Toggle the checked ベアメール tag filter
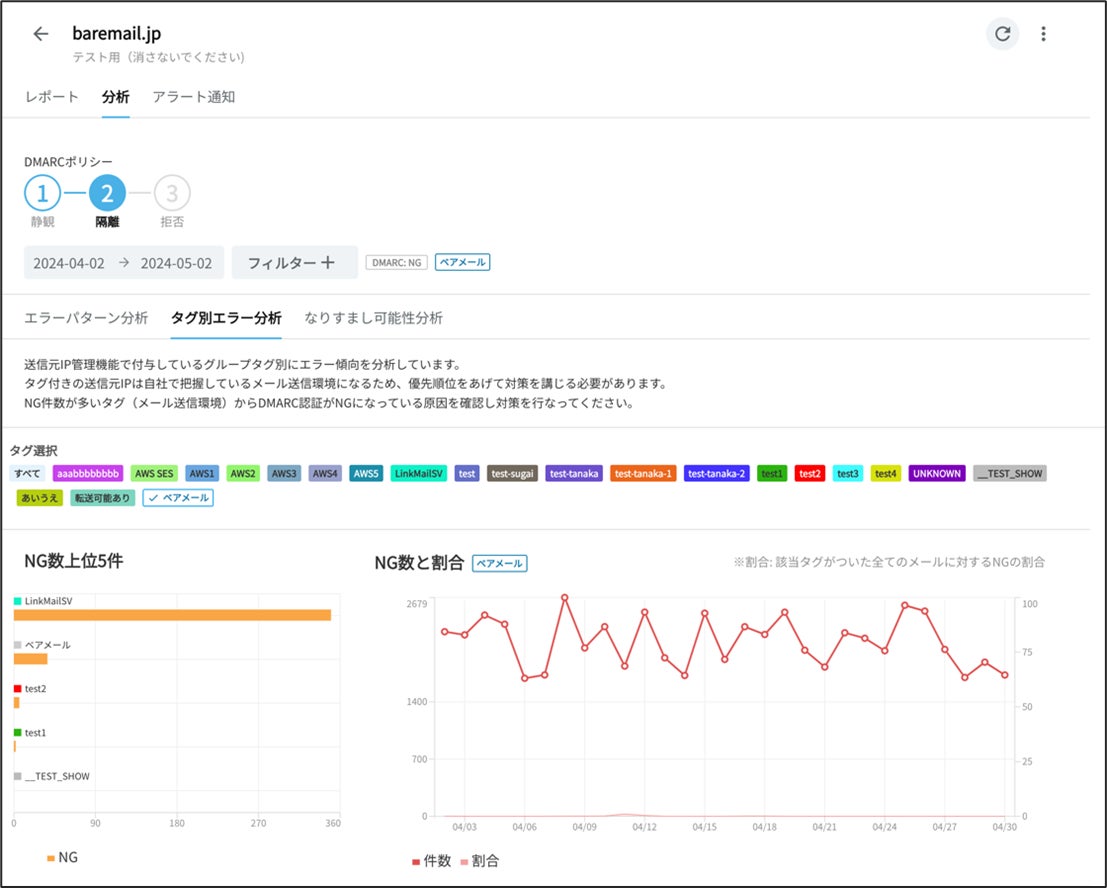 click(x=178, y=497)
